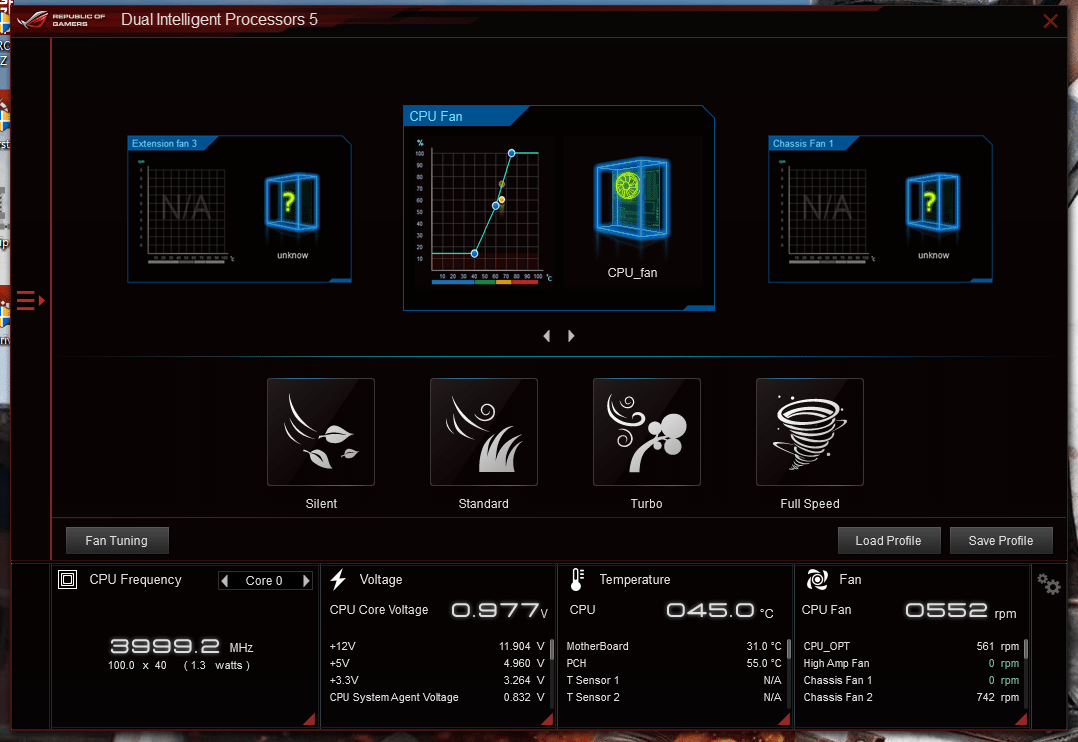The height and width of the screenshot is (742, 1078).
Task: Click the Temperature thermometer icon
Action: tap(577, 580)
